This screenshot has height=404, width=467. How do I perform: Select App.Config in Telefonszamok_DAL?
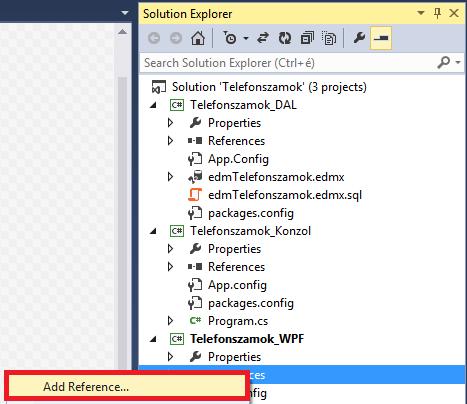pyautogui.click(x=238, y=159)
